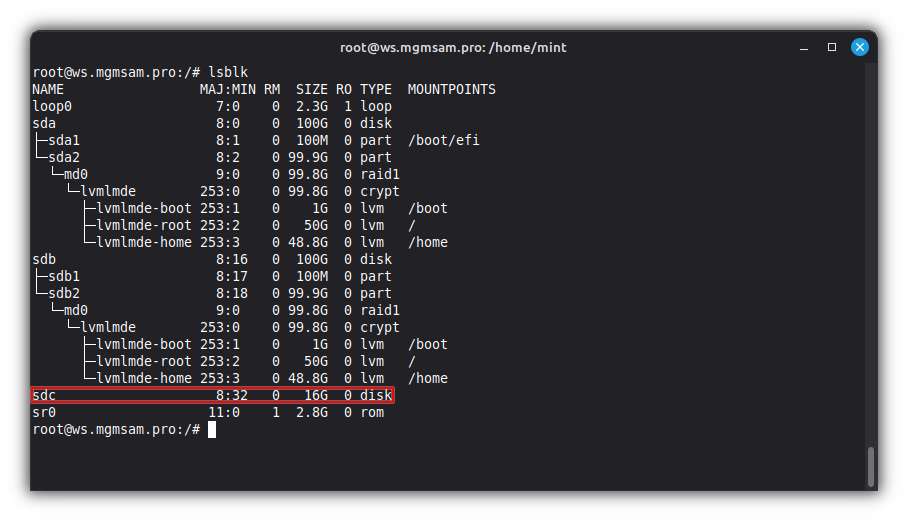Click the loop0 device name
The image size is (908, 521).
(x=52, y=106)
